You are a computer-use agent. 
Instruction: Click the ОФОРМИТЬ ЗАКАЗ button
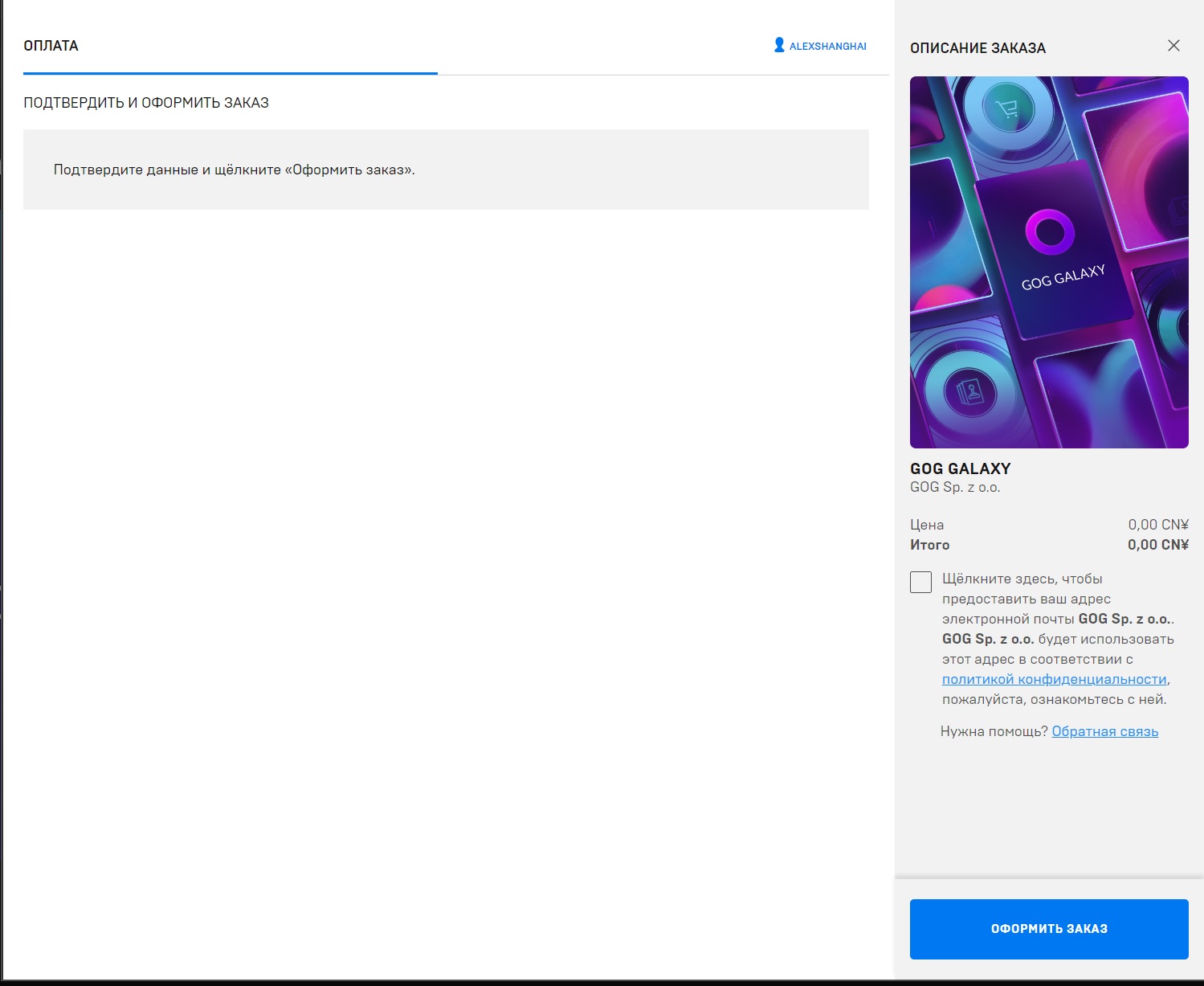(1049, 929)
